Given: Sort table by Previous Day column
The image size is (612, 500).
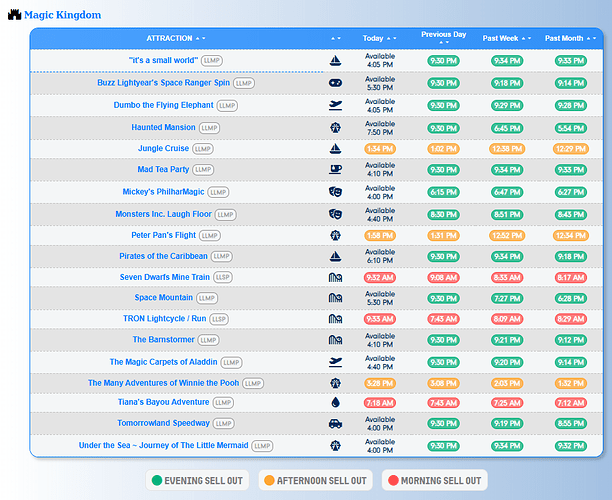Looking at the screenshot, I should click(443, 37).
